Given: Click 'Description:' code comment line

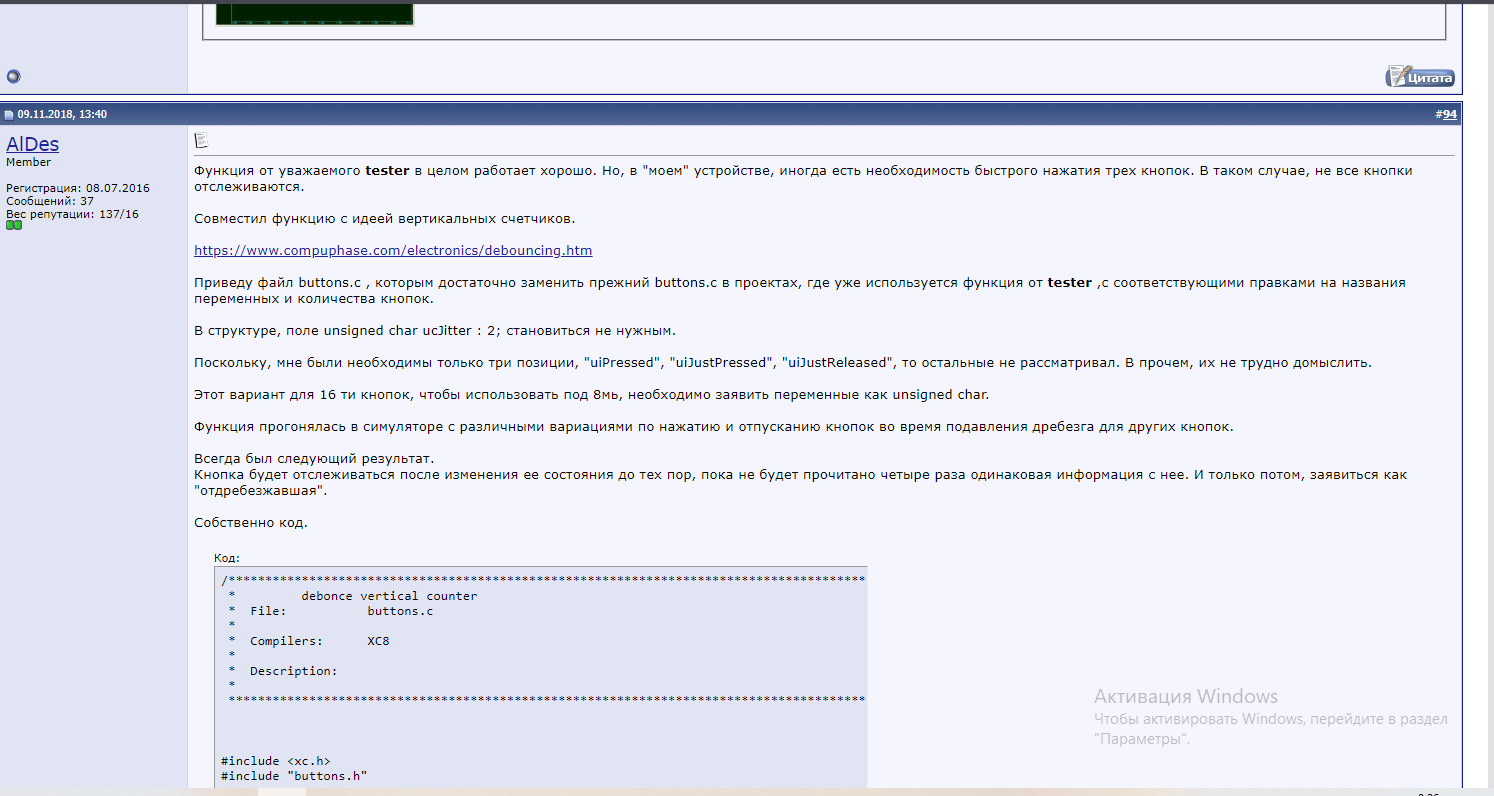Looking at the screenshot, I should pyautogui.click(x=294, y=671).
